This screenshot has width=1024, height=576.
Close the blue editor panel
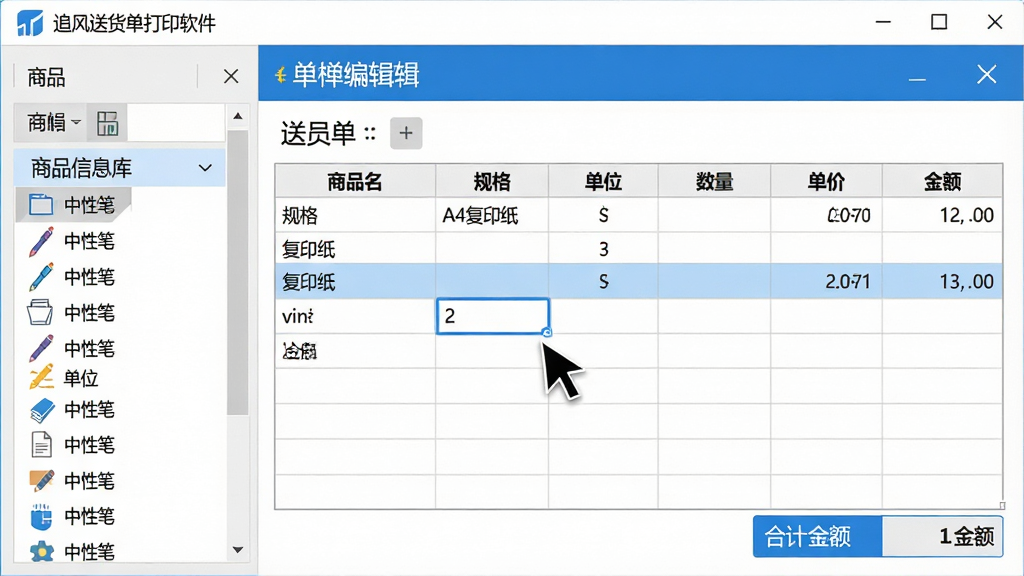tap(986, 74)
